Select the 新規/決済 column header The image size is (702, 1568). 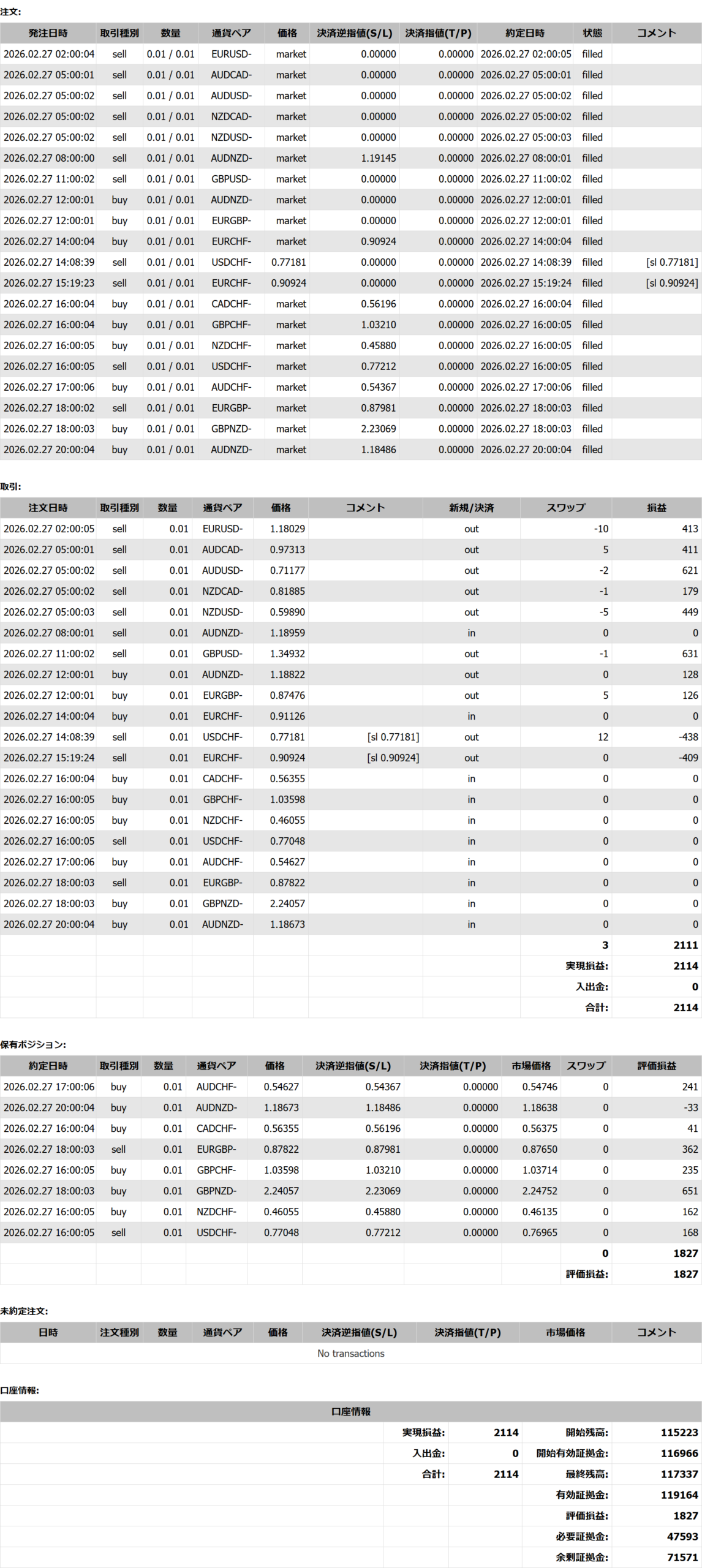click(471, 508)
